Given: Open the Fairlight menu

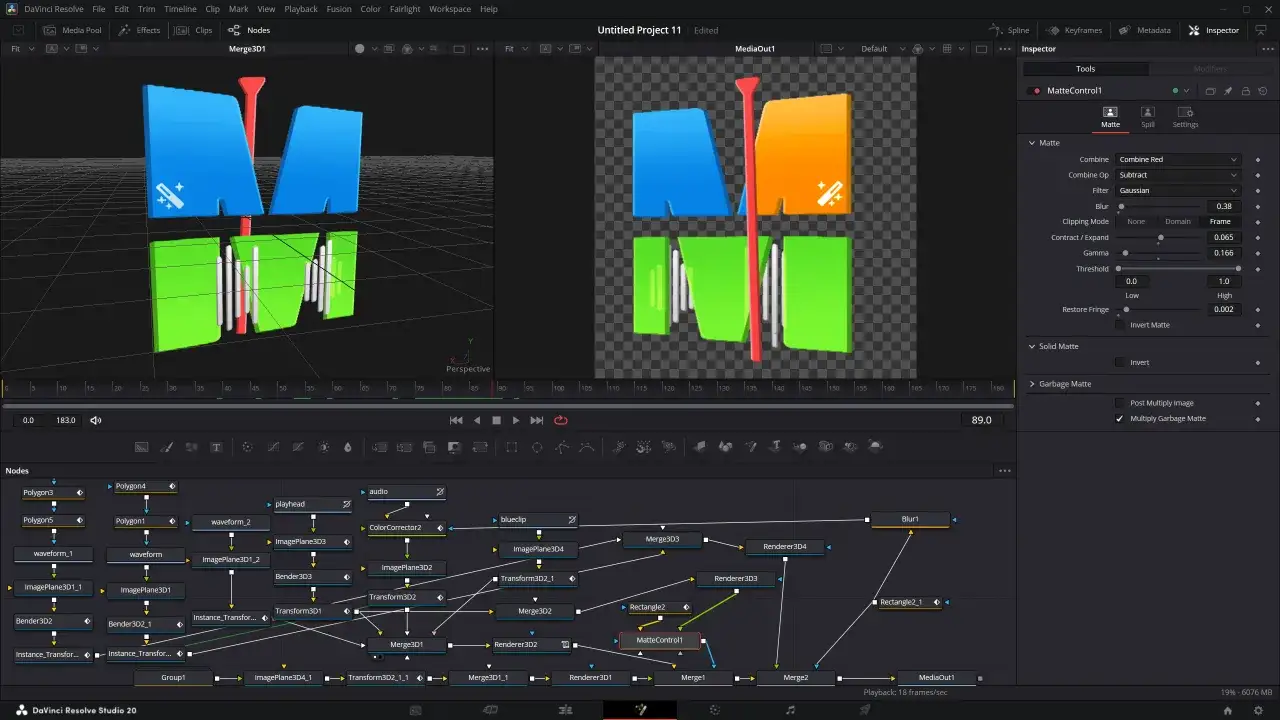Looking at the screenshot, I should [405, 9].
